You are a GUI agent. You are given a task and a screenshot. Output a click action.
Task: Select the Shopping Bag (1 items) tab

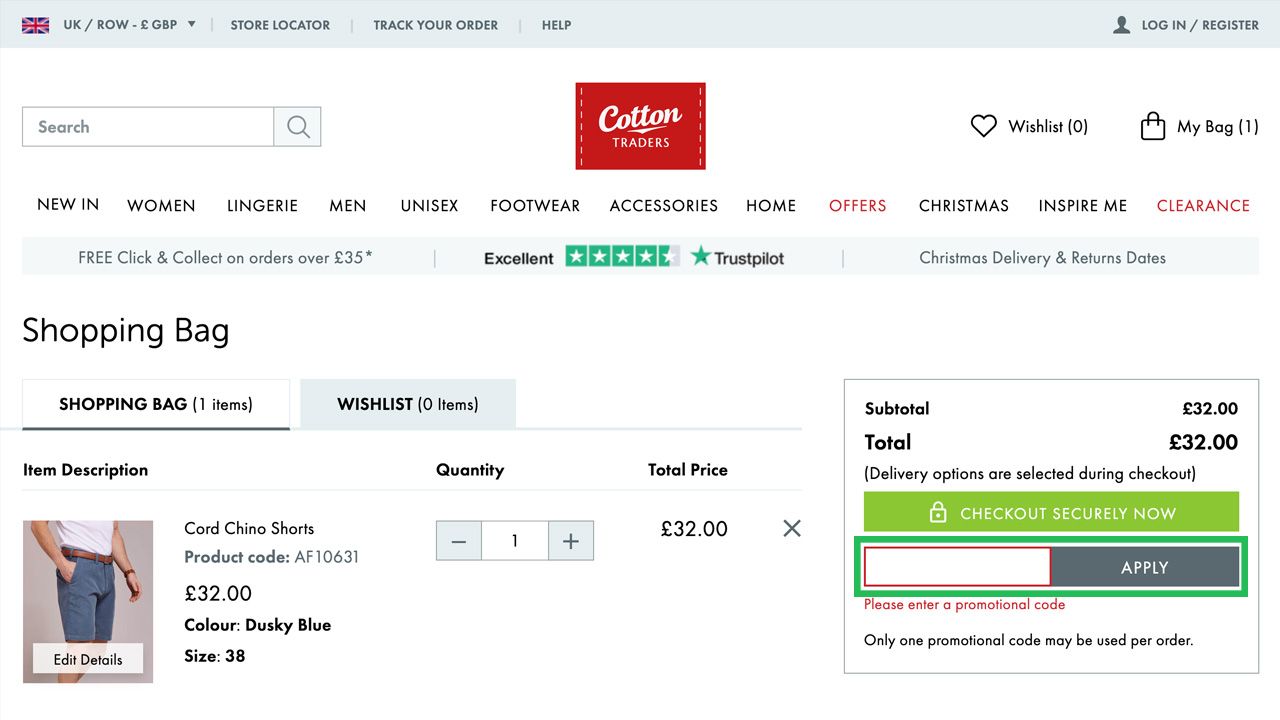click(x=156, y=404)
